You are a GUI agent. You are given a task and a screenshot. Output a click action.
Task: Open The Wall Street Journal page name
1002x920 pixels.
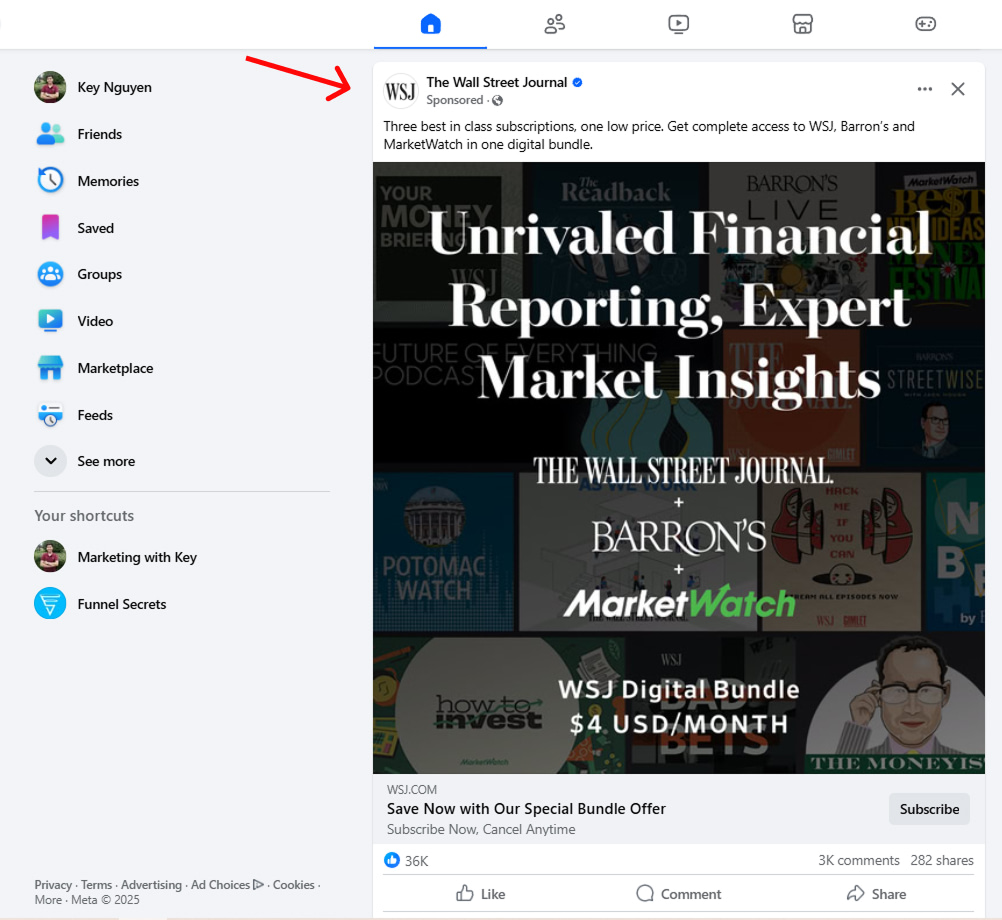(497, 82)
